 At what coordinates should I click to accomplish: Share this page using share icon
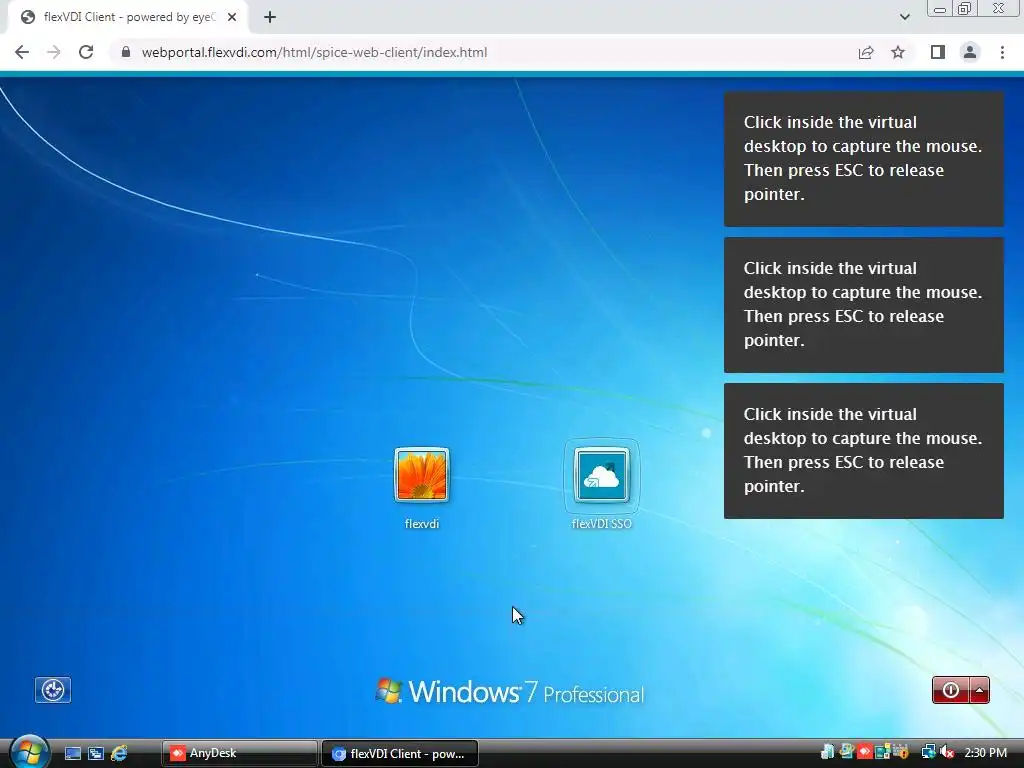[866, 52]
